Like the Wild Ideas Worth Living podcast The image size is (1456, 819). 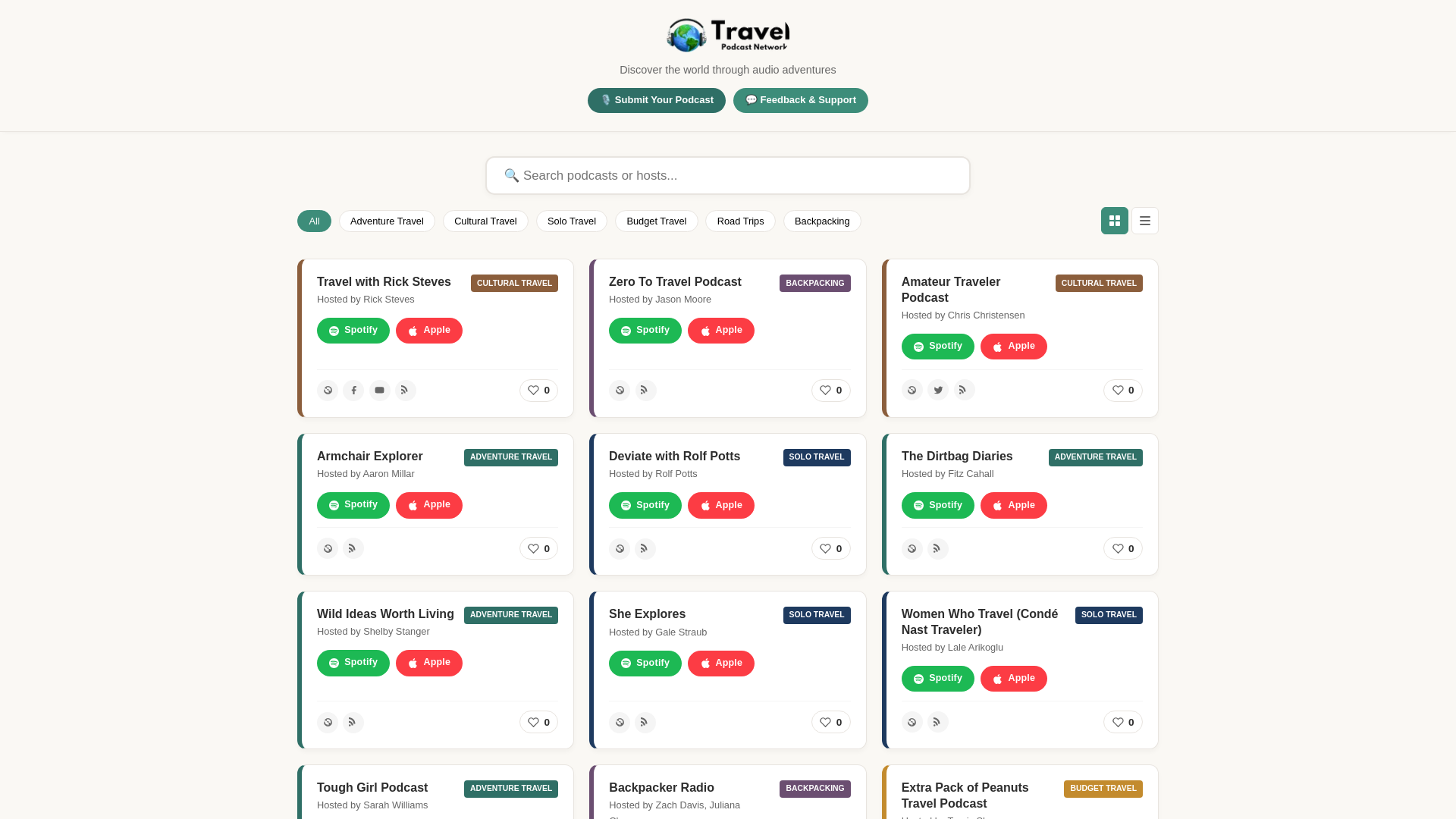[538, 722]
